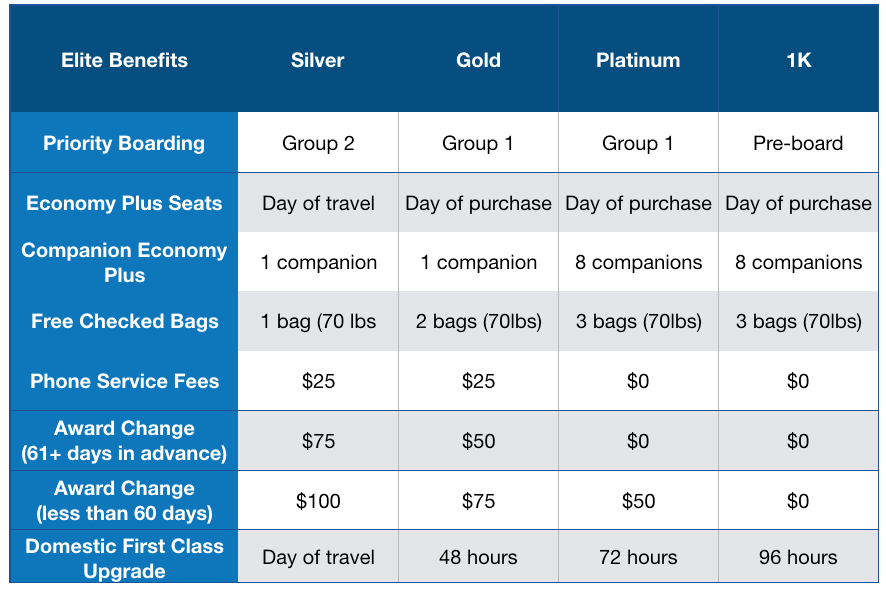Select the Silver column header

(318, 60)
